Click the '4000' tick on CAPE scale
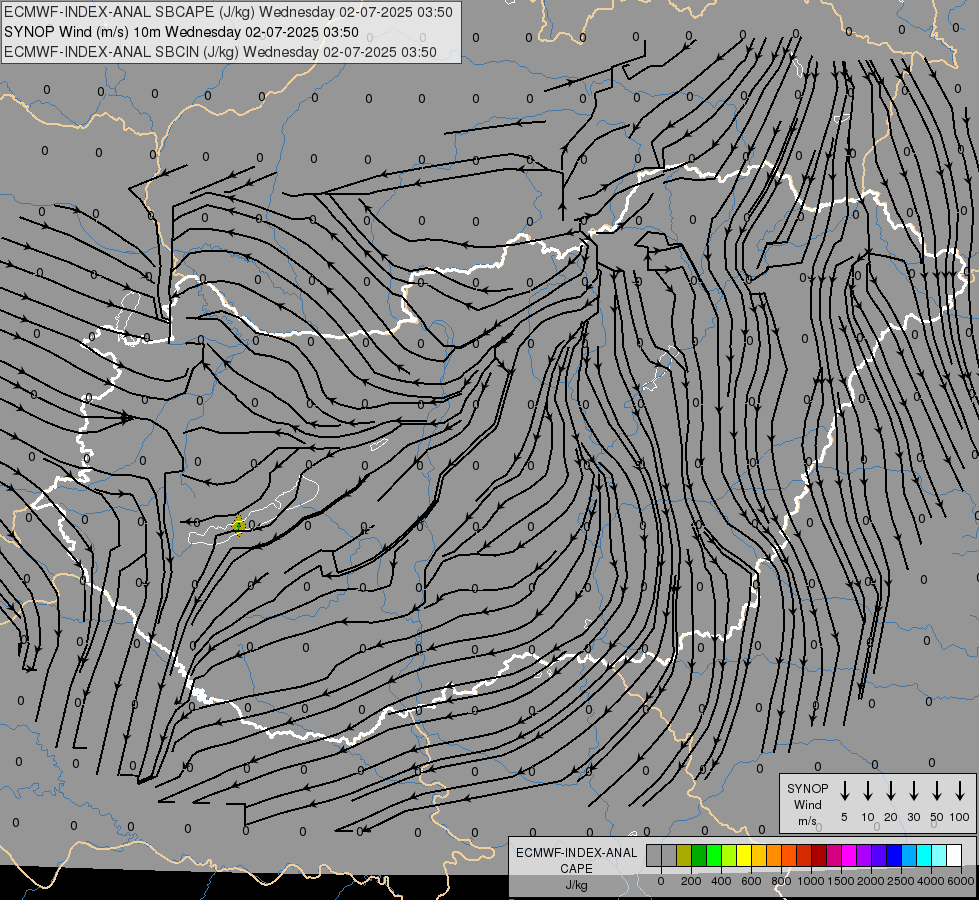This screenshot has width=979, height=900. point(931,881)
